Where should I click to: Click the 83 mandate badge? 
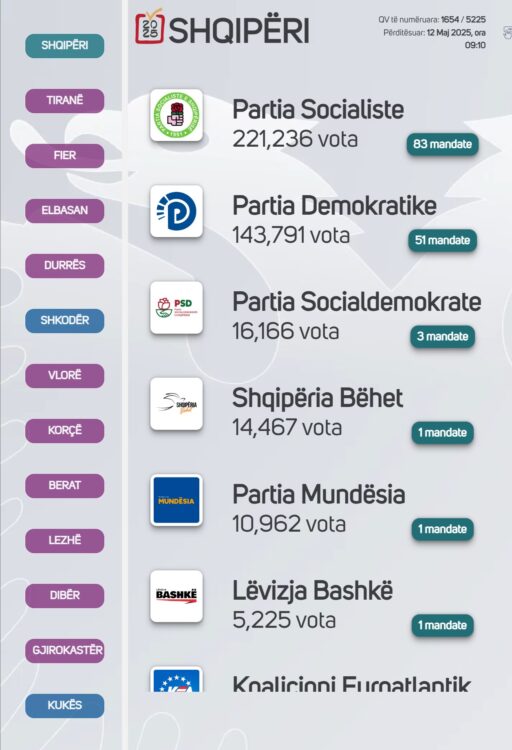coord(443,144)
